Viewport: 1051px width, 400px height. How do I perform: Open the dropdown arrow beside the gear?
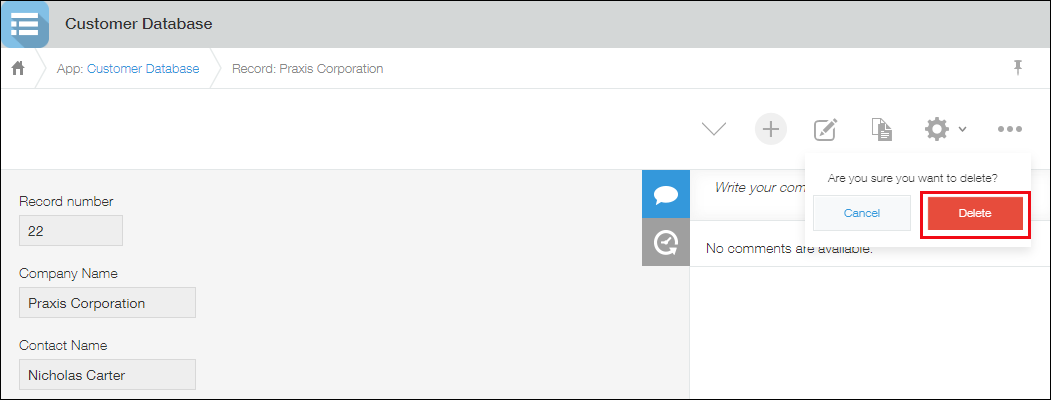(x=962, y=129)
